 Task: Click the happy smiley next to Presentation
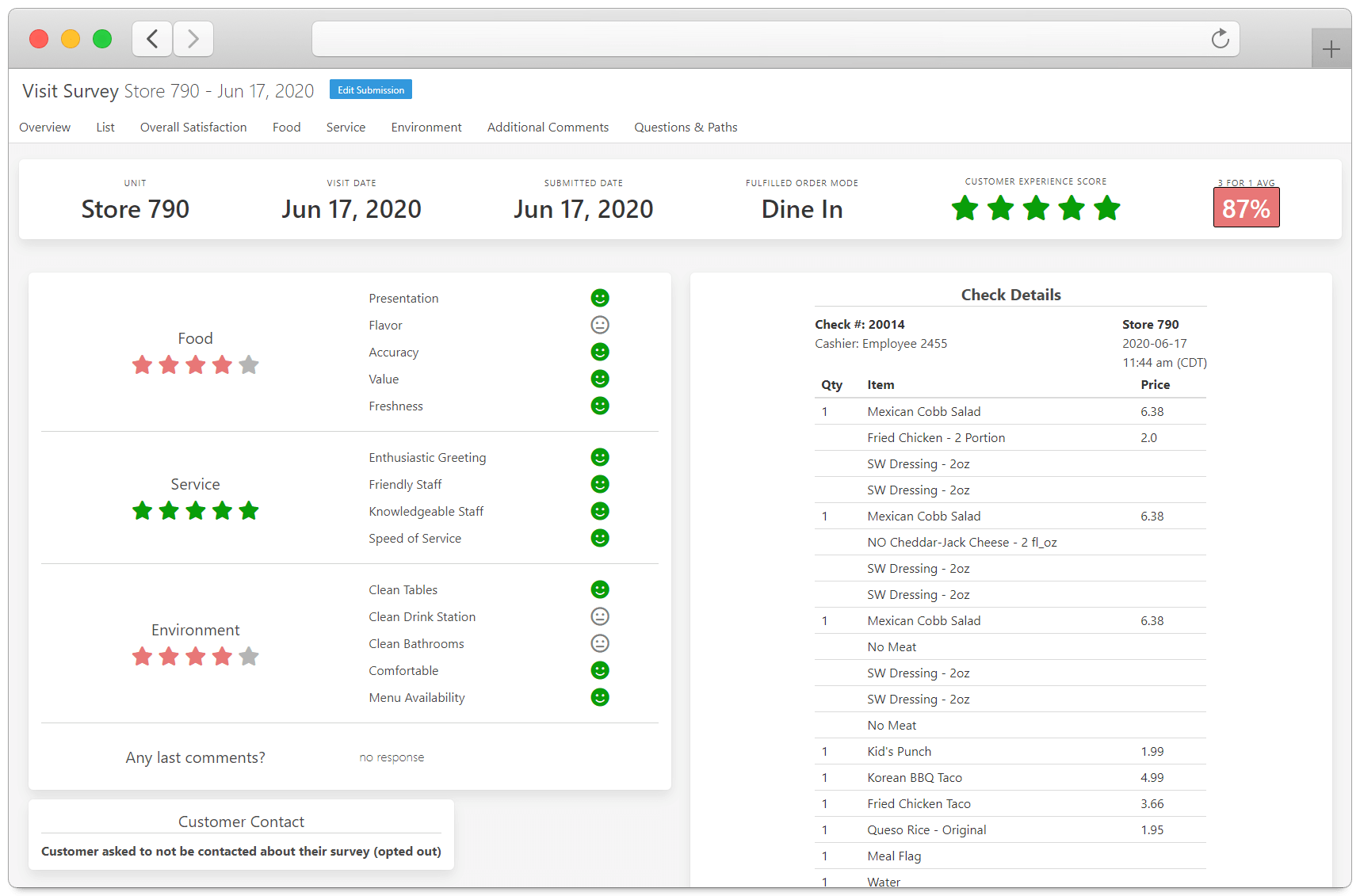[x=600, y=298]
